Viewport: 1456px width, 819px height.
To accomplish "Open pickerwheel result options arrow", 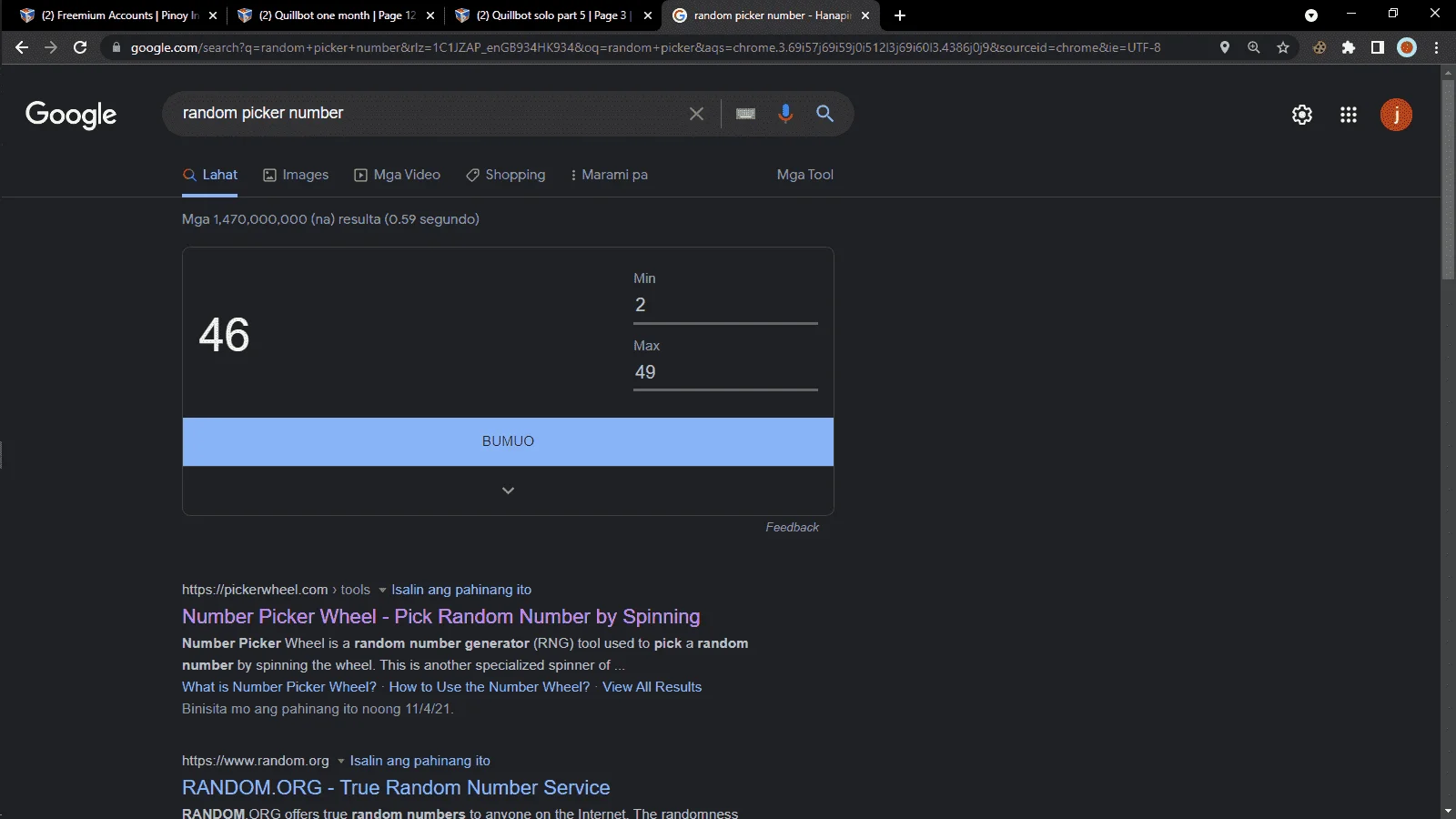I will [x=382, y=590].
